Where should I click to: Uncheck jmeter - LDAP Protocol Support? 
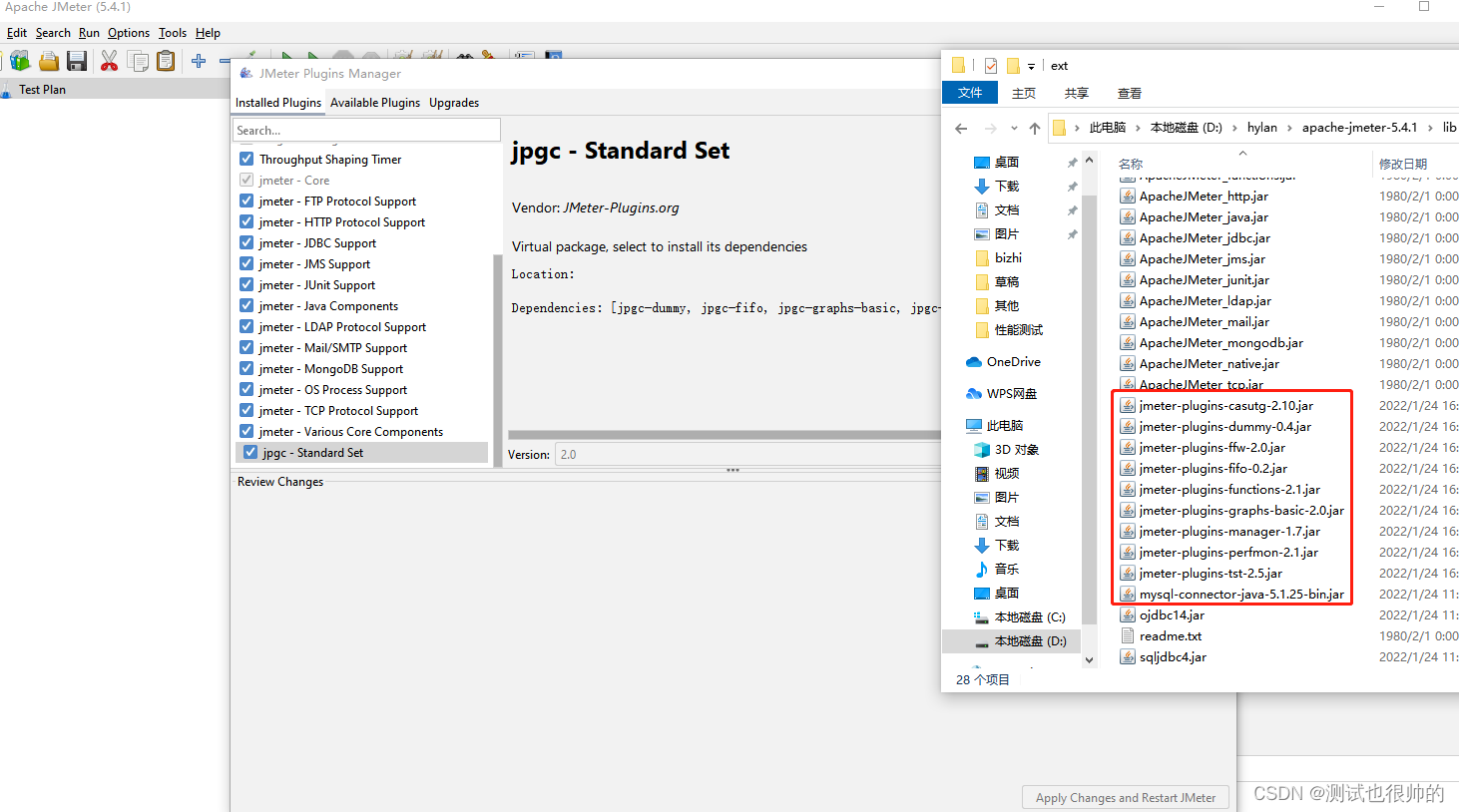coord(246,326)
